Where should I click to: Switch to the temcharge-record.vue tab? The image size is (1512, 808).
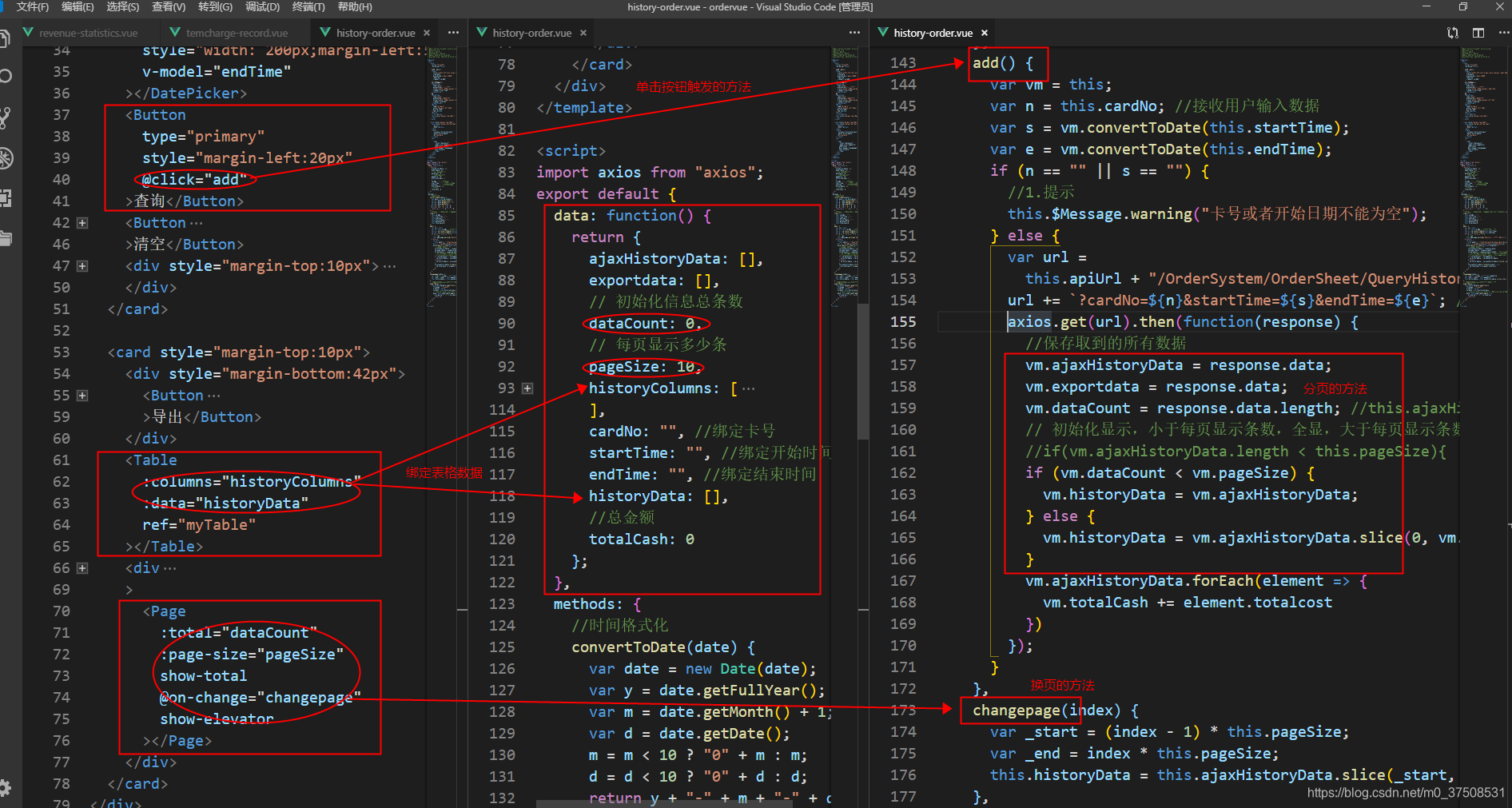[x=237, y=33]
